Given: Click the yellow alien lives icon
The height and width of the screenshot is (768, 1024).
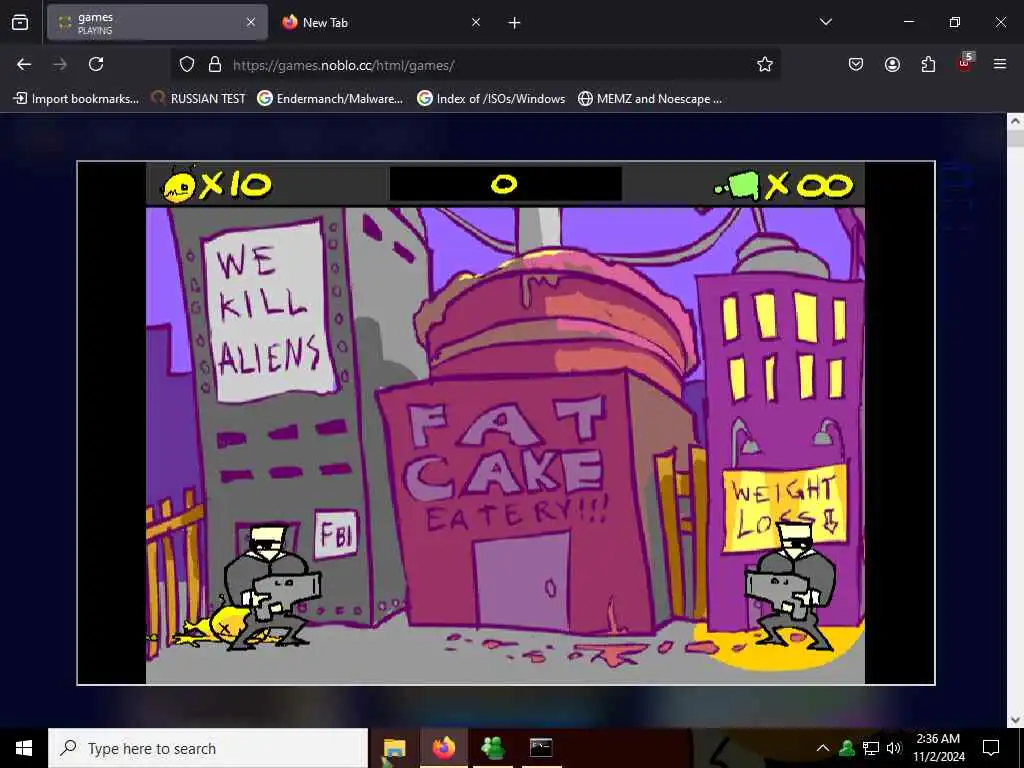Looking at the screenshot, I should pos(179,186).
